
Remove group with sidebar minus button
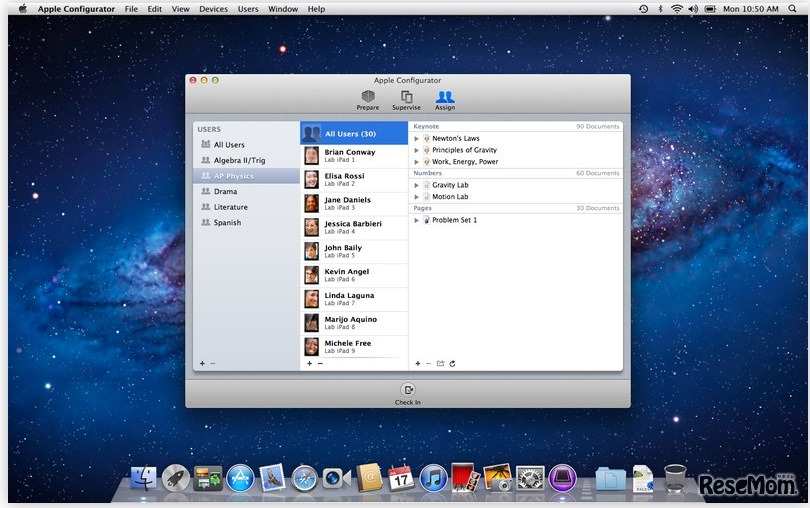pyautogui.click(x=213, y=363)
